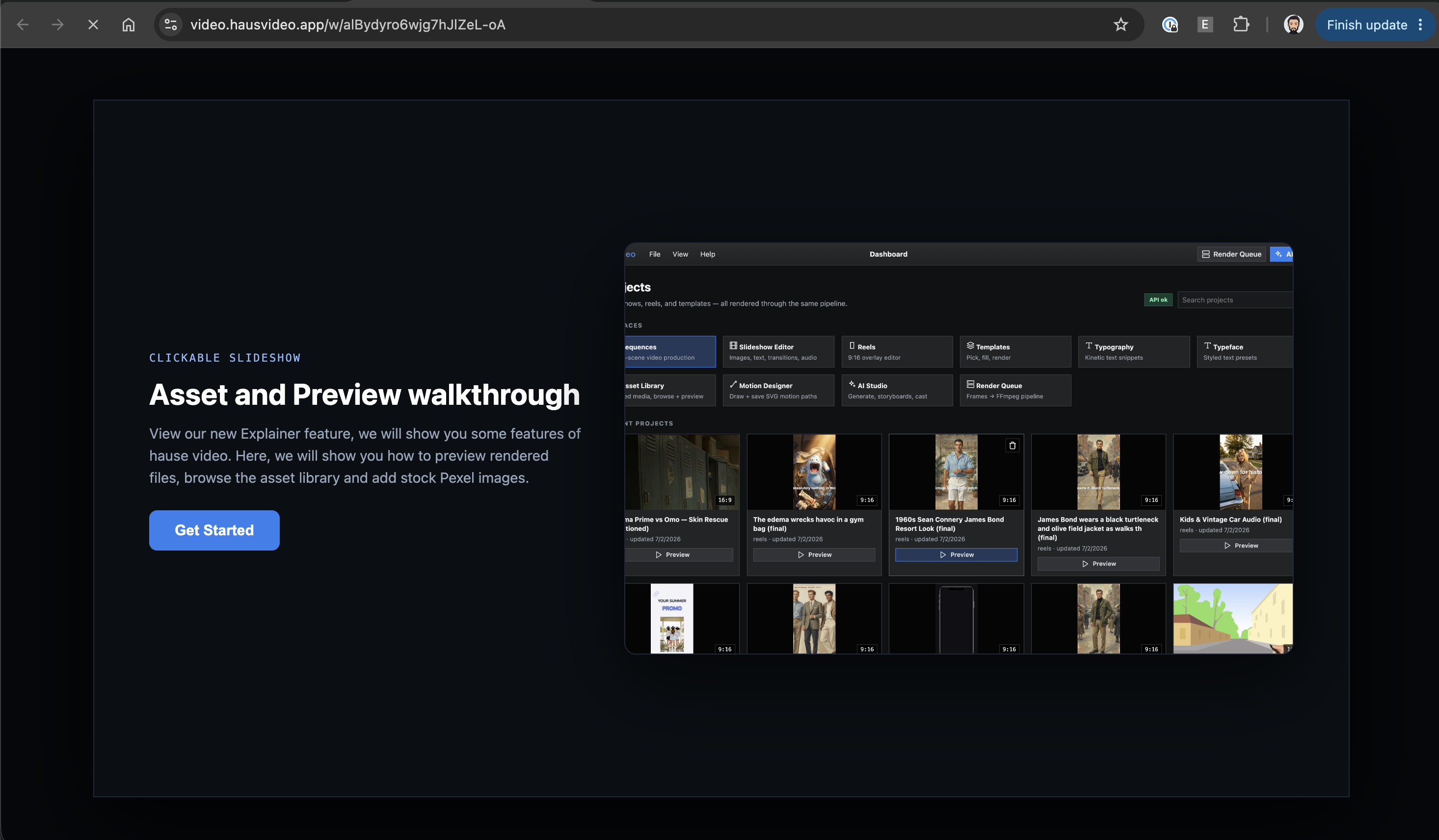The height and width of the screenshot is (840, 1439).
Task: View site information icon in address bar
Action: [170, 25]
